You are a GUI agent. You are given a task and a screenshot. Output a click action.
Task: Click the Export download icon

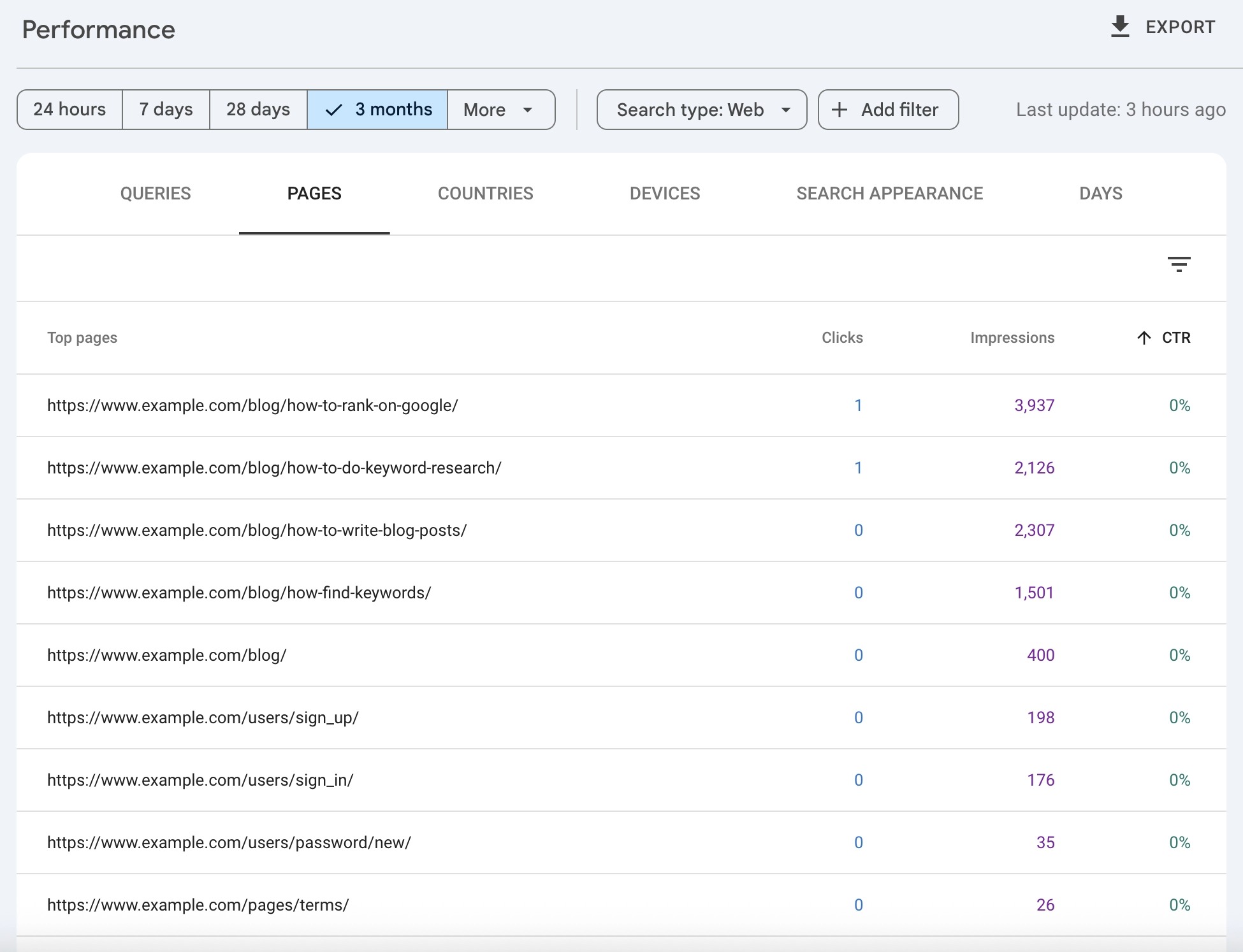point(1120,26)
